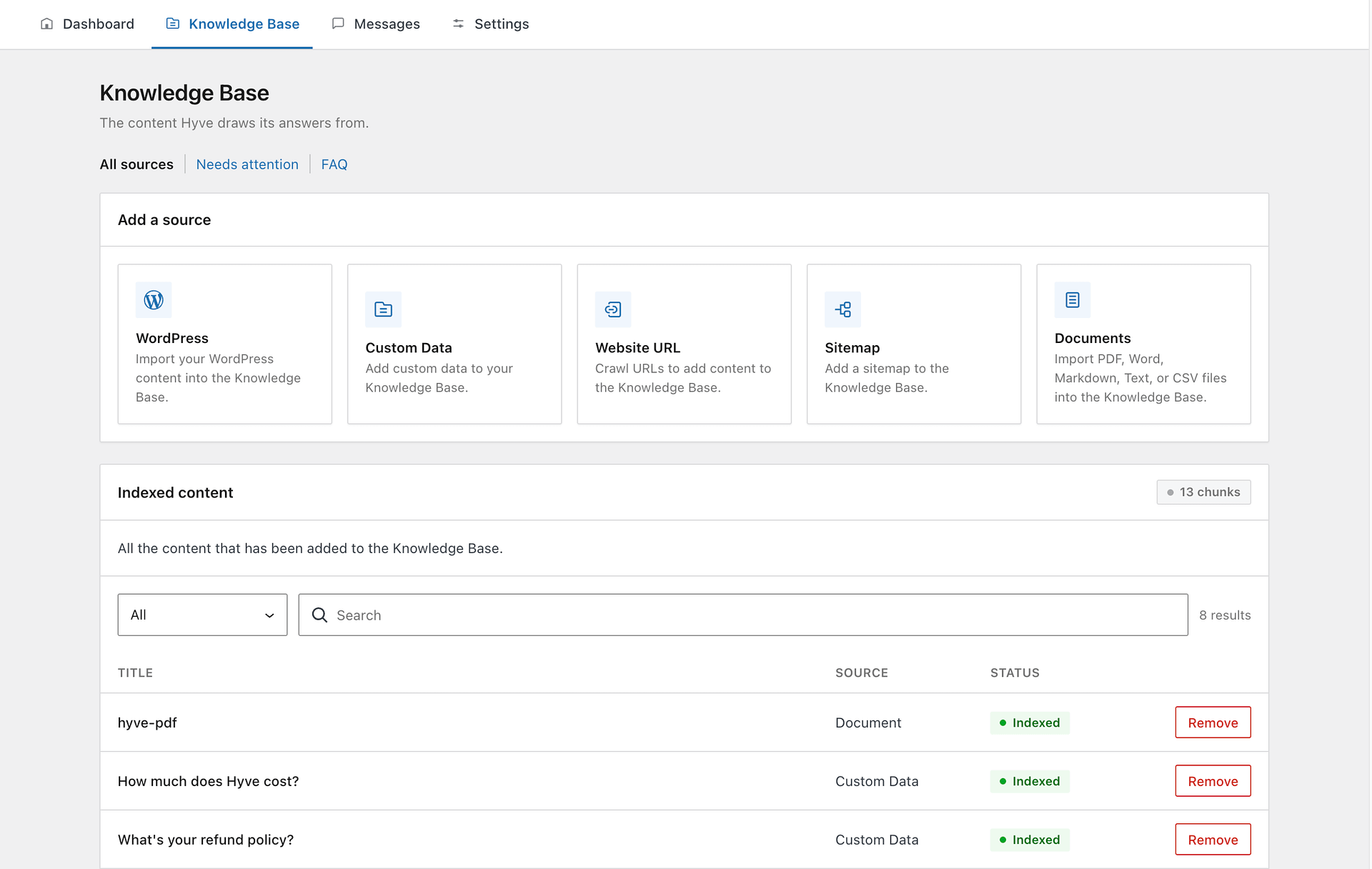Click the magnifier icon in Search field

[x=319, y=615]
